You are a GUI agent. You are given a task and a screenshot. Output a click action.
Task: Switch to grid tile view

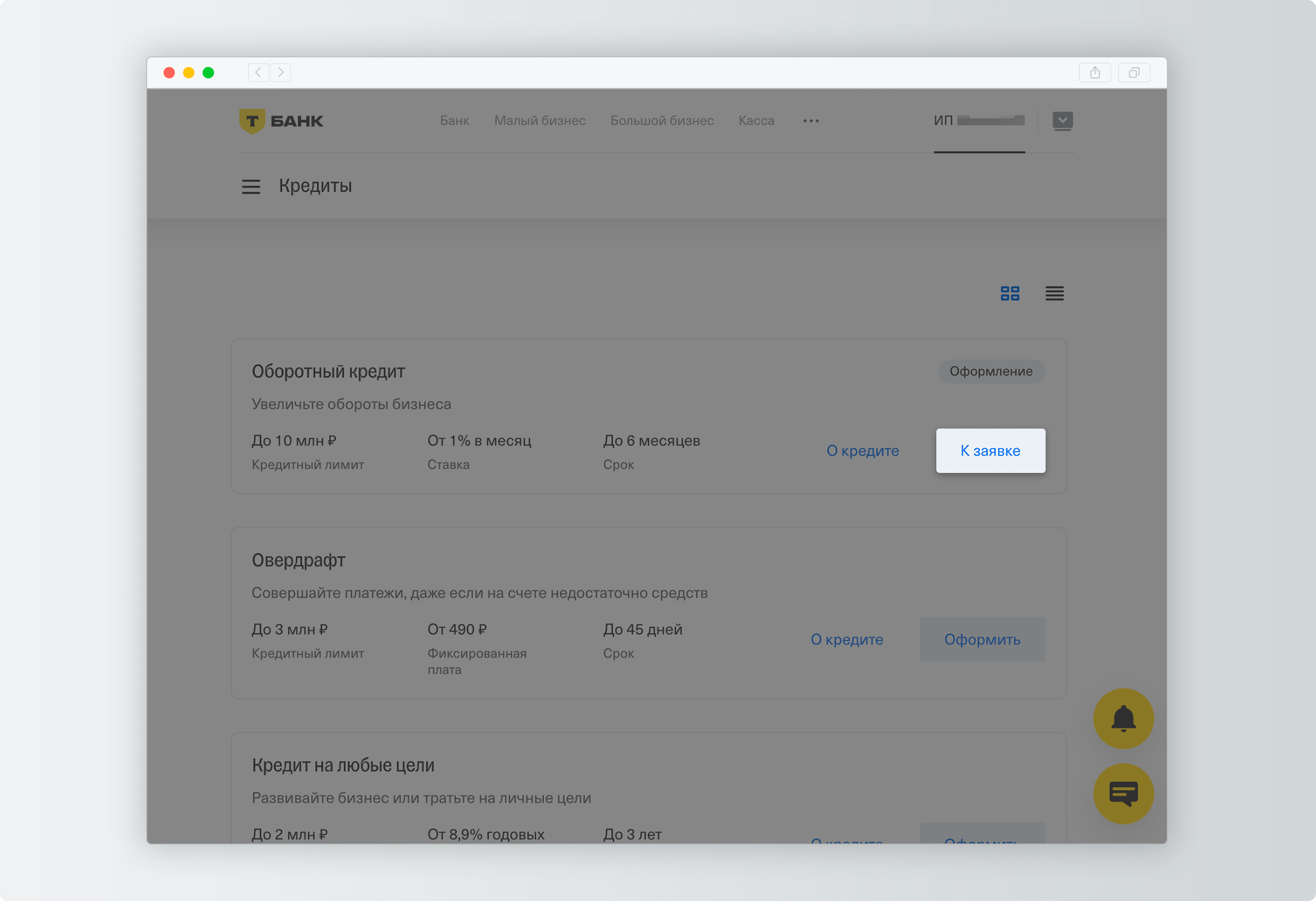tap(1010, 294)
